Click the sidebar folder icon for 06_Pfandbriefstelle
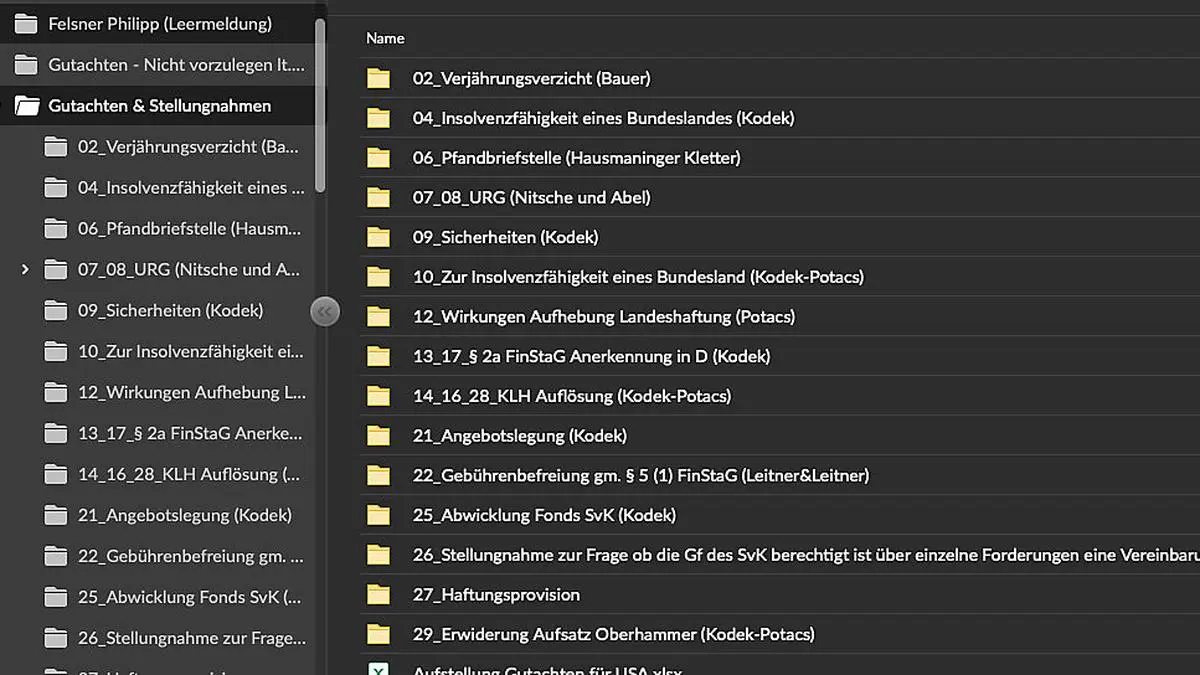 pos(56,228)
